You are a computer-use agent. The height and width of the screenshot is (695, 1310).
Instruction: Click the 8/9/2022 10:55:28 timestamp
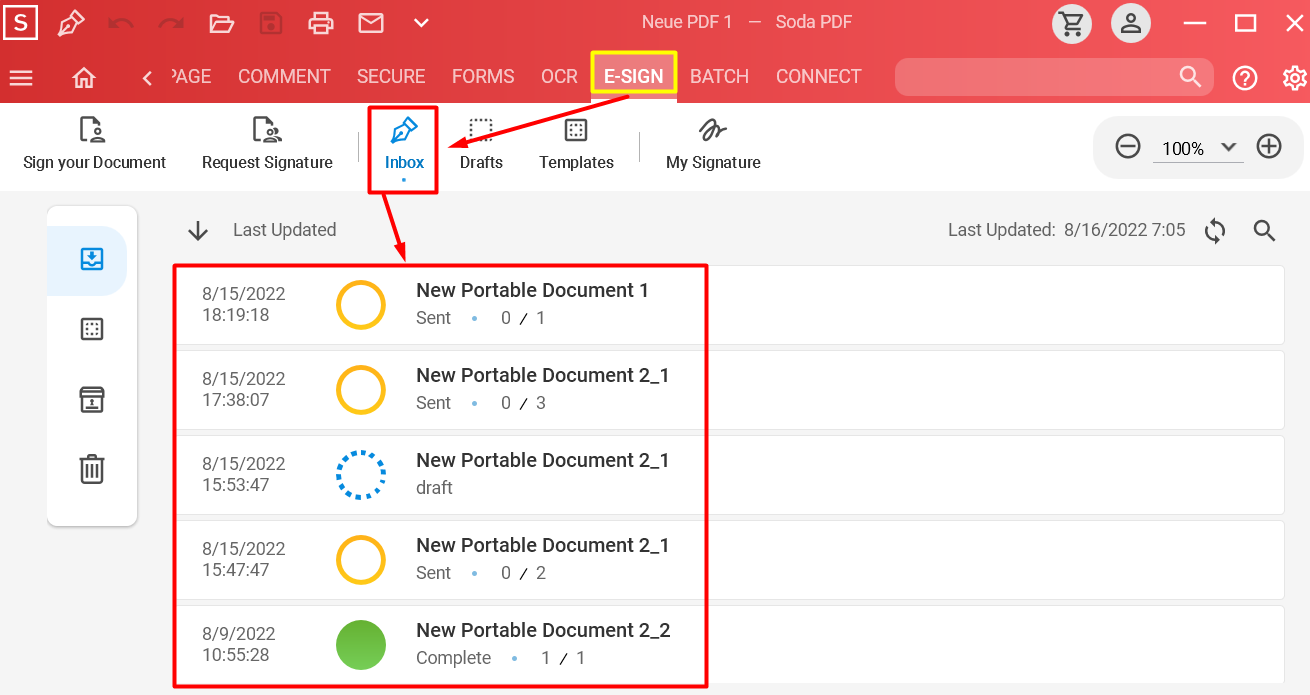pyautogui.click(x=238, y=645)
